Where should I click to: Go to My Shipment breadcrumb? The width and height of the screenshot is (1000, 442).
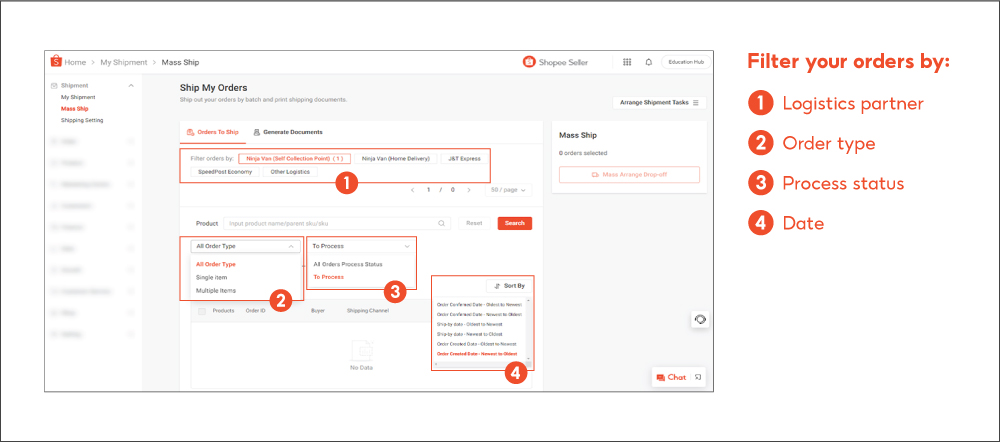124,62
